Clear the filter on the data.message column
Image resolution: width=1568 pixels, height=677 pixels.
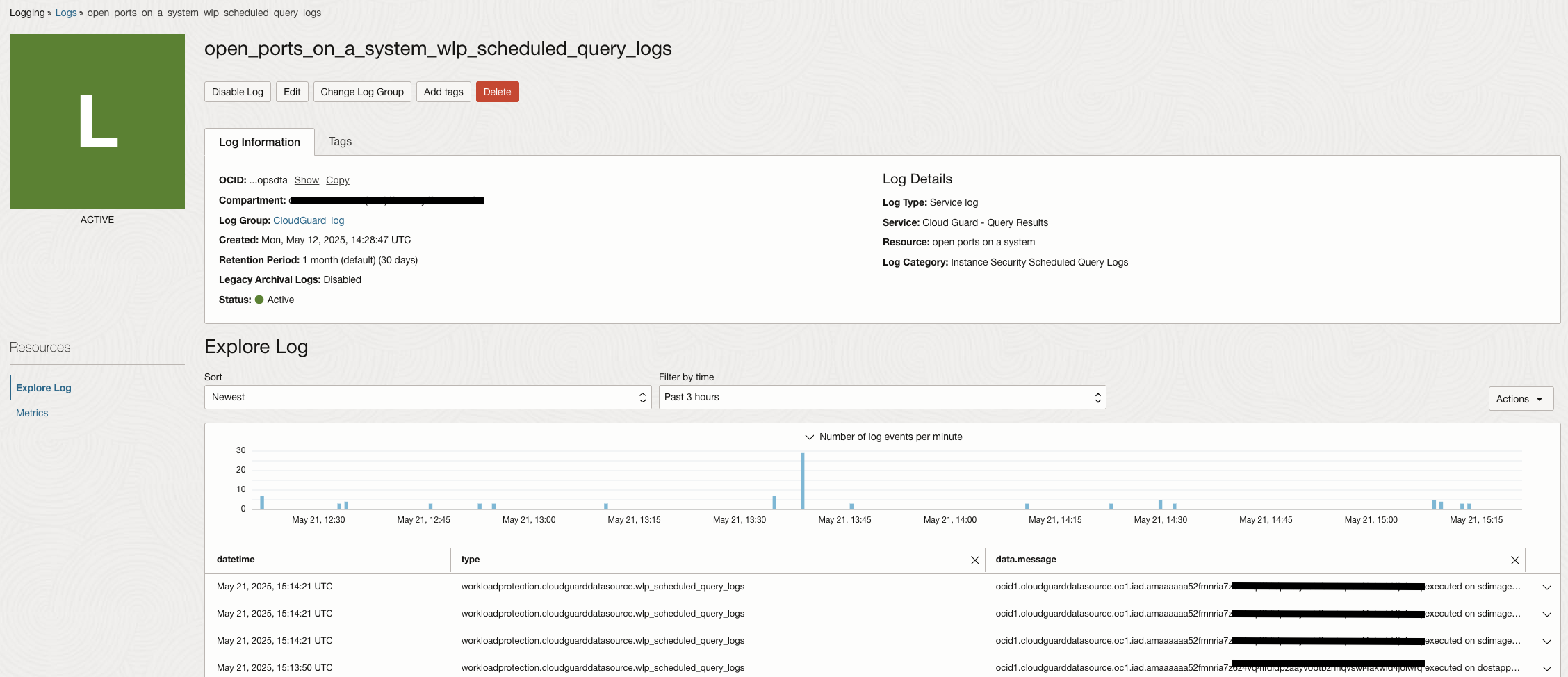coord(1516,560)
